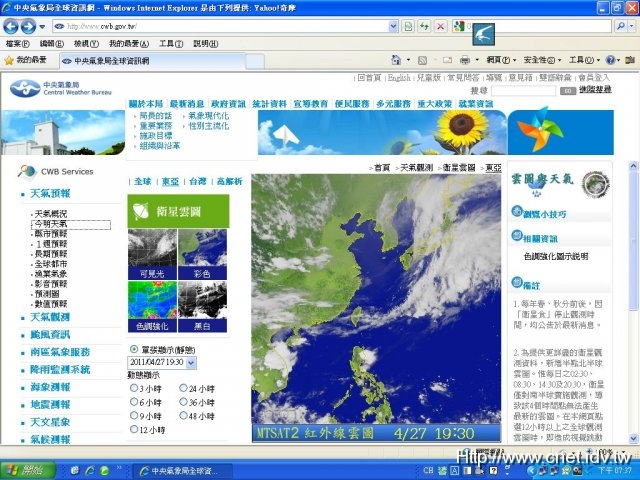Click the 黑白 black-and-white satellite icon
Viewport: 640px width, 480px height.
click(203, 305)
